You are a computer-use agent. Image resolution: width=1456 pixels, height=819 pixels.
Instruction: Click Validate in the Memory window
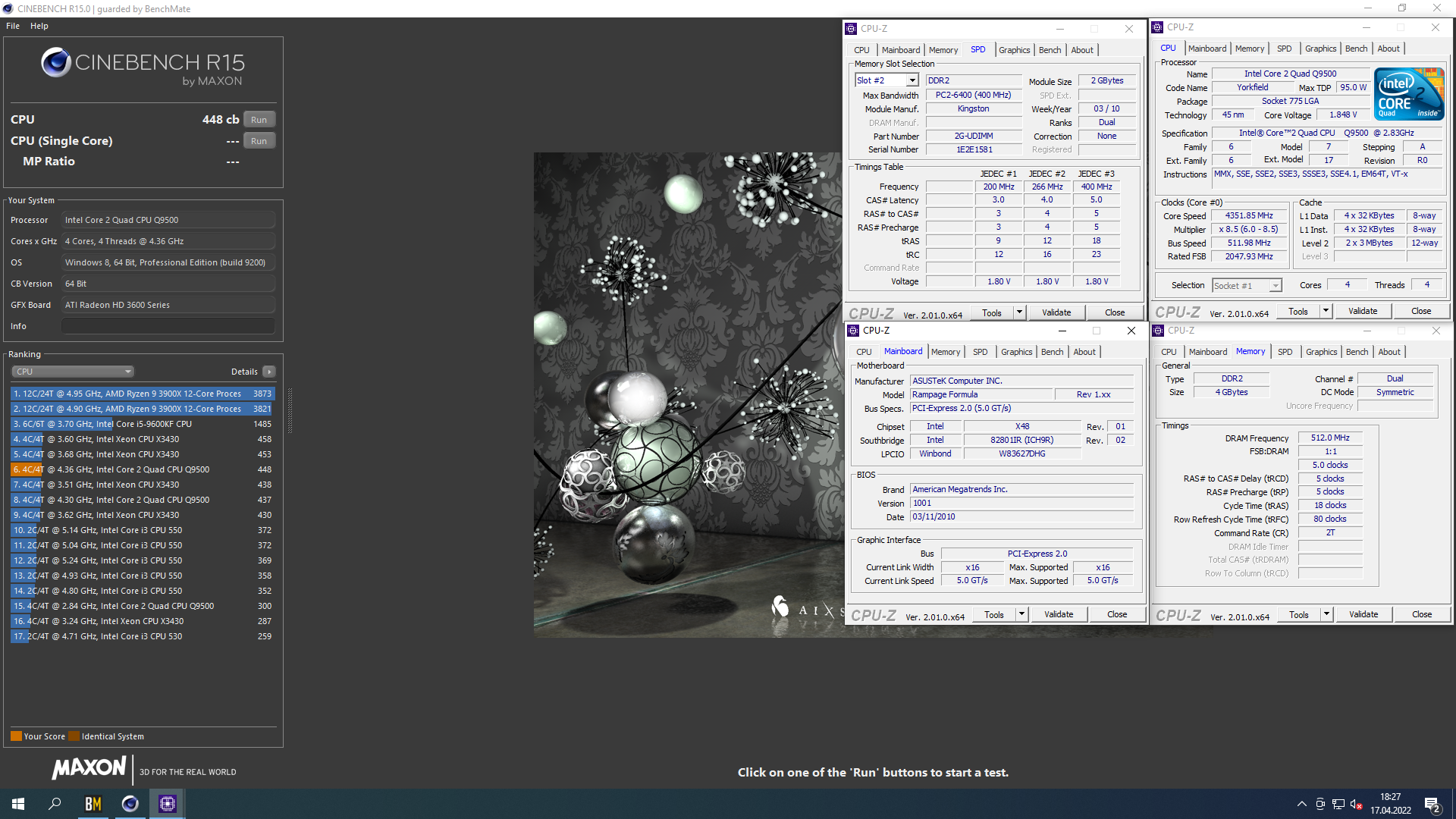1363,614
